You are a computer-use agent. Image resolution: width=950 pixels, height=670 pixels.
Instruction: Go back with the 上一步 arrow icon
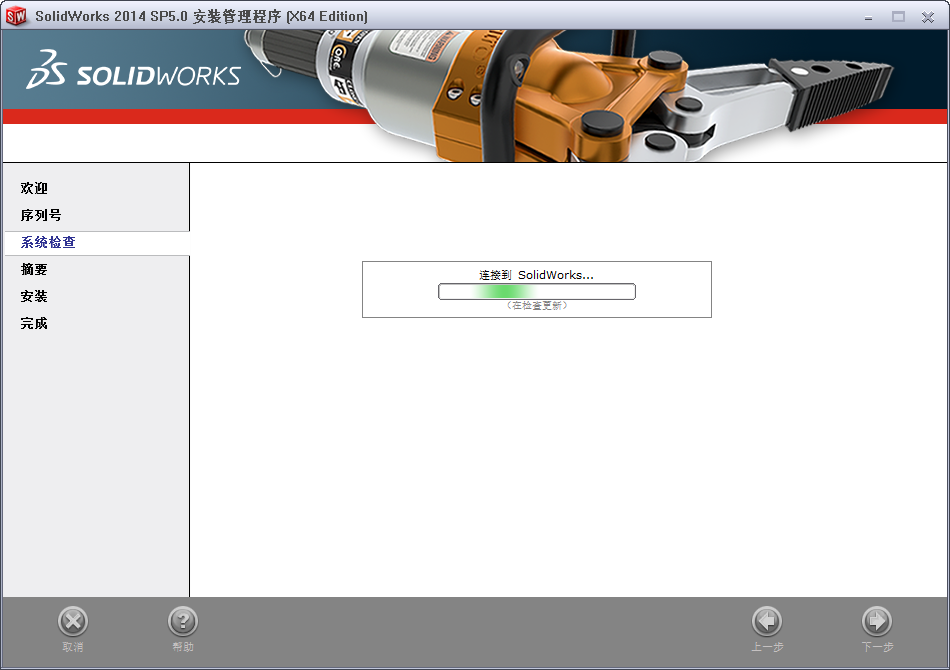coord(767,622)
